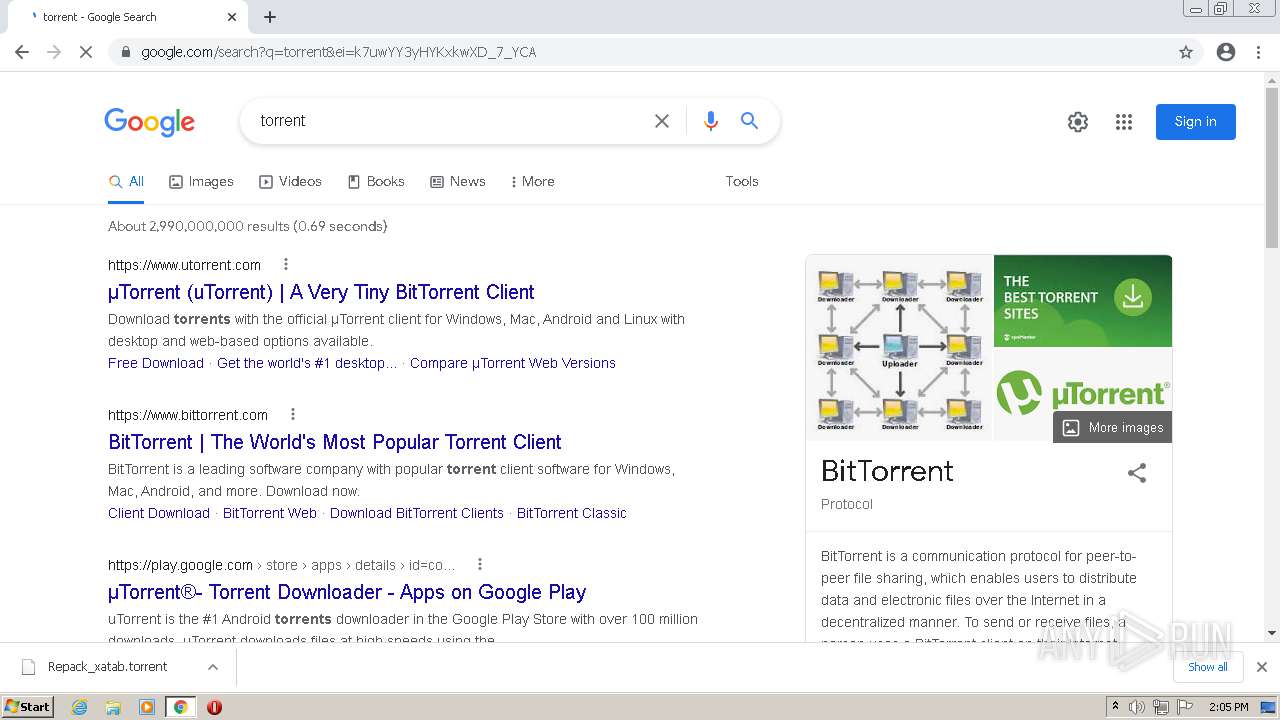The image size is (1280, 720).
Task: Select the All search tab
Action: click(x=127, y=182)
